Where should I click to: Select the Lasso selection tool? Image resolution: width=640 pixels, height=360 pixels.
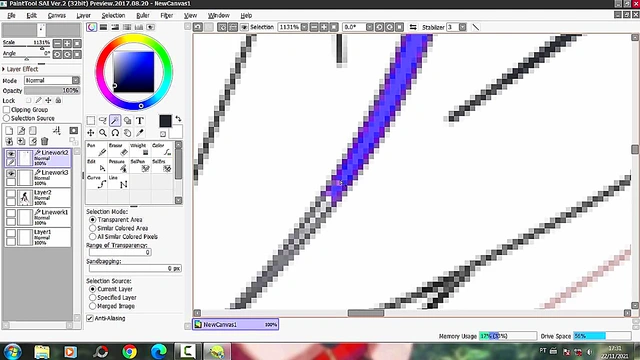pos(103,120)
